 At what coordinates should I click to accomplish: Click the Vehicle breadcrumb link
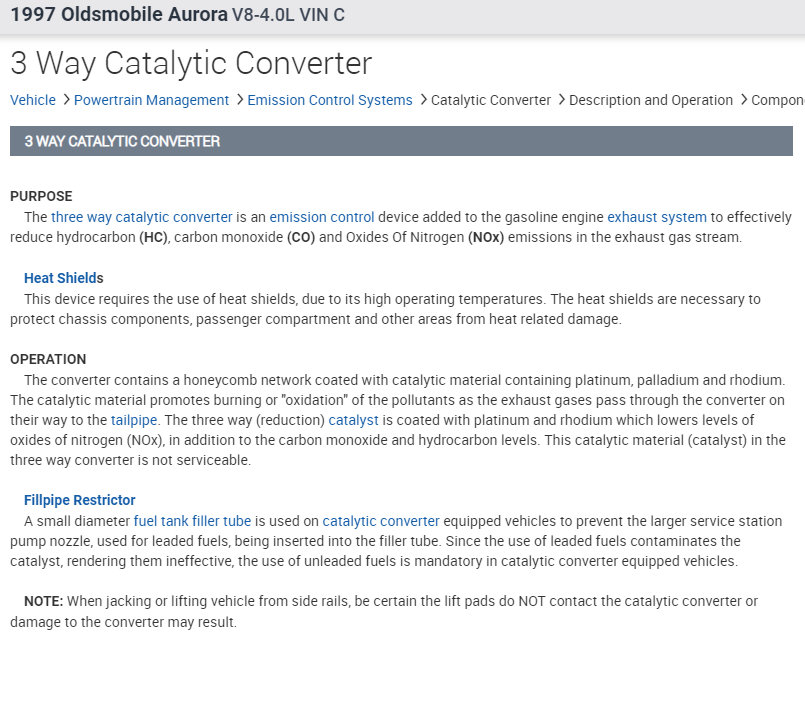coord(33,100)
